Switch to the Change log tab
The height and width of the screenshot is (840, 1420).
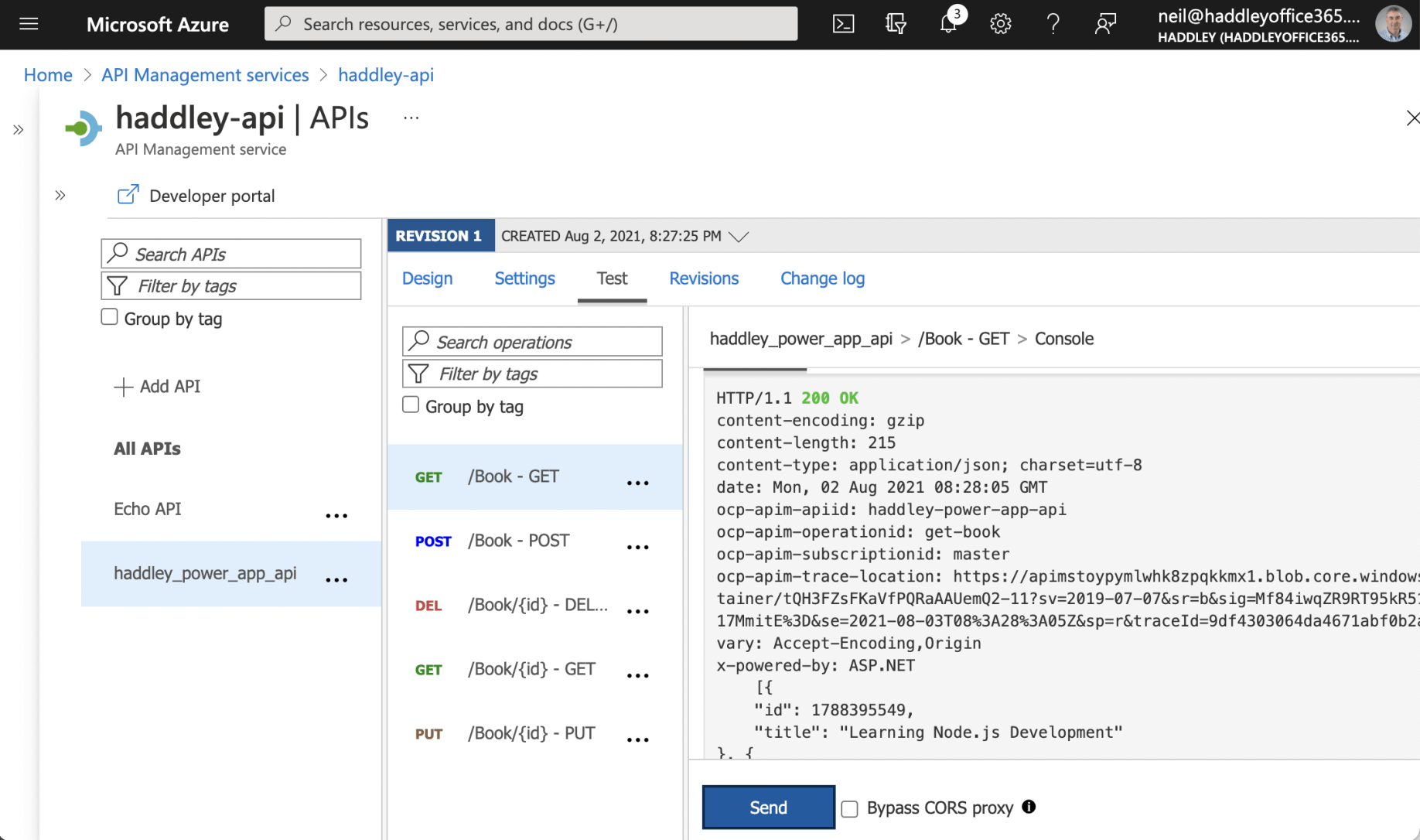(x=821, y=278)
